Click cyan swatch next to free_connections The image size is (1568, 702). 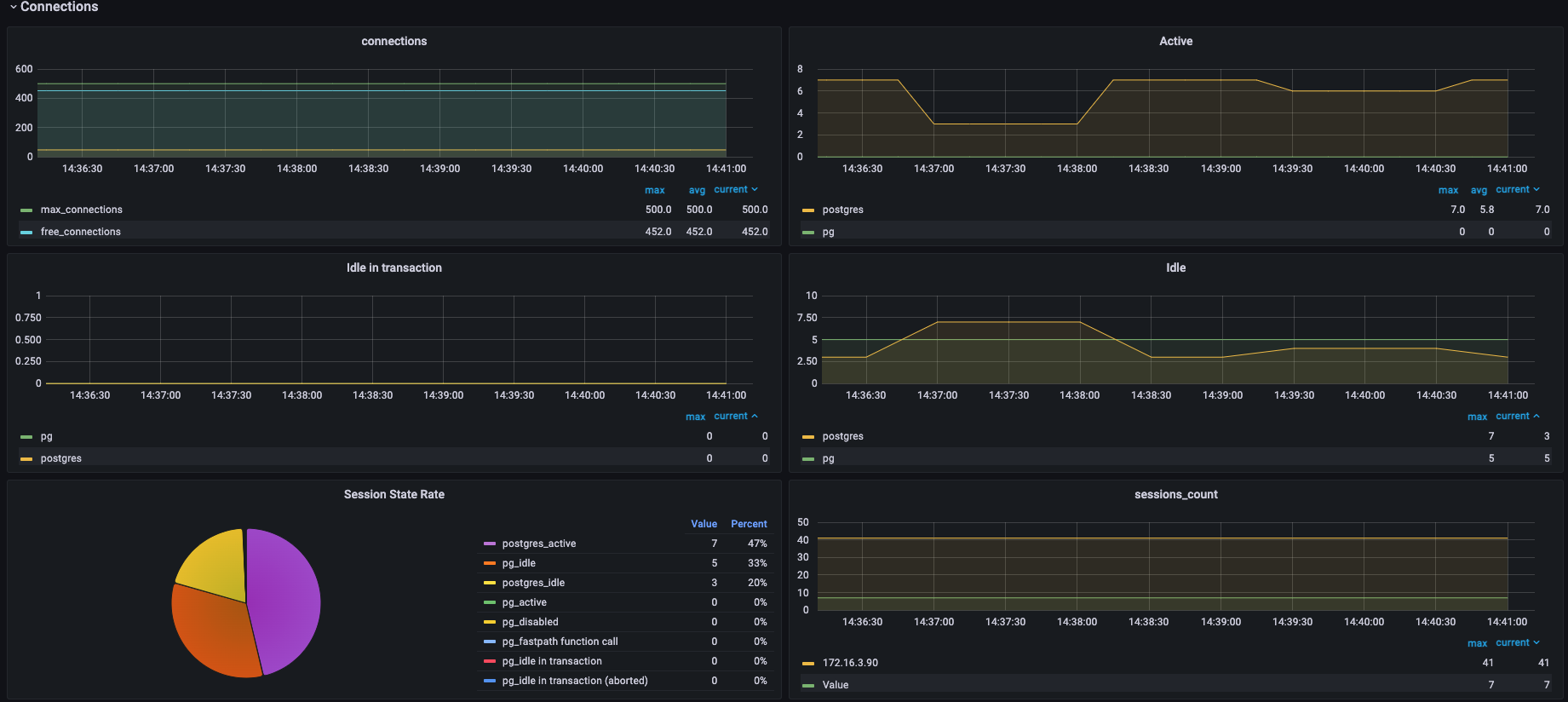point(26,233)
